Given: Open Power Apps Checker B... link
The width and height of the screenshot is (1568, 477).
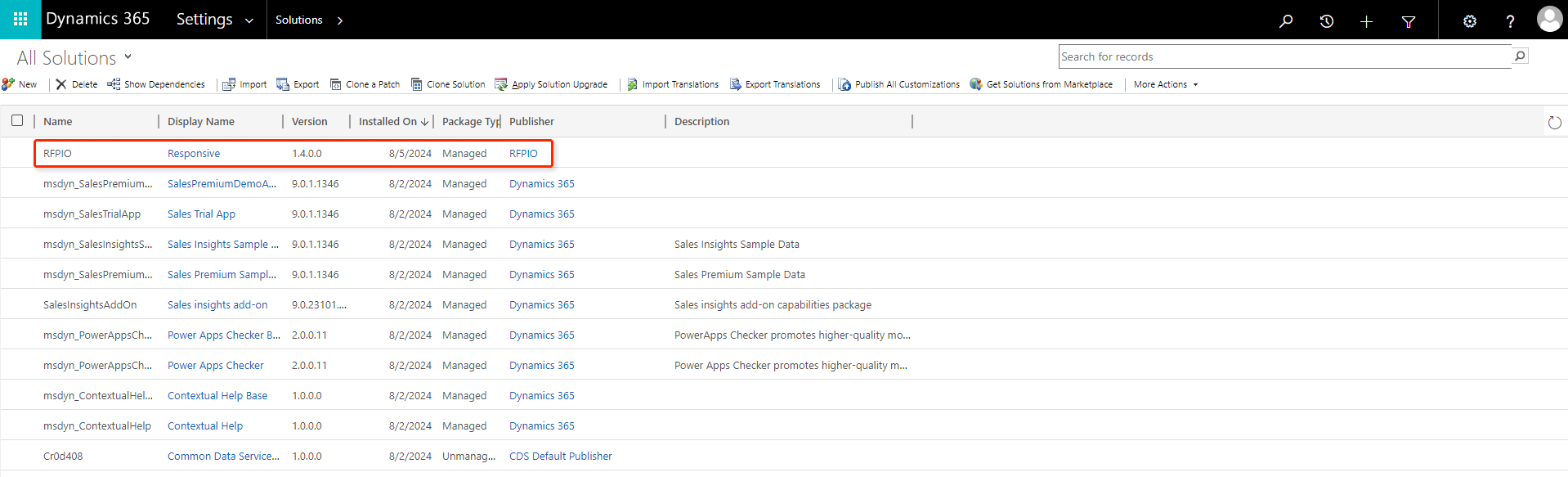Looking at the screenshot, I should (x=224, y=335).
